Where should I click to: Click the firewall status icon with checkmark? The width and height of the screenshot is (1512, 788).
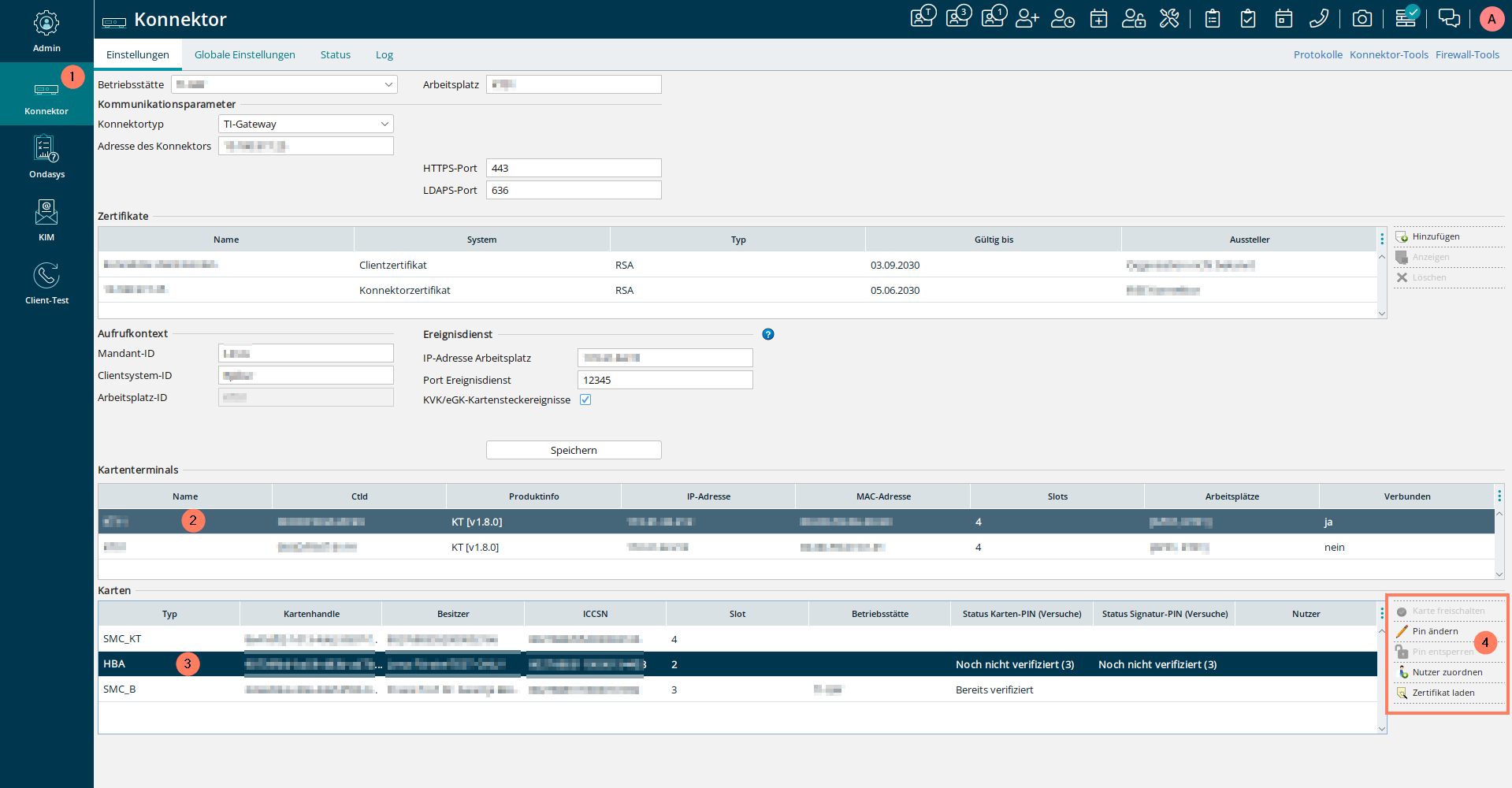pos(1406,17)
